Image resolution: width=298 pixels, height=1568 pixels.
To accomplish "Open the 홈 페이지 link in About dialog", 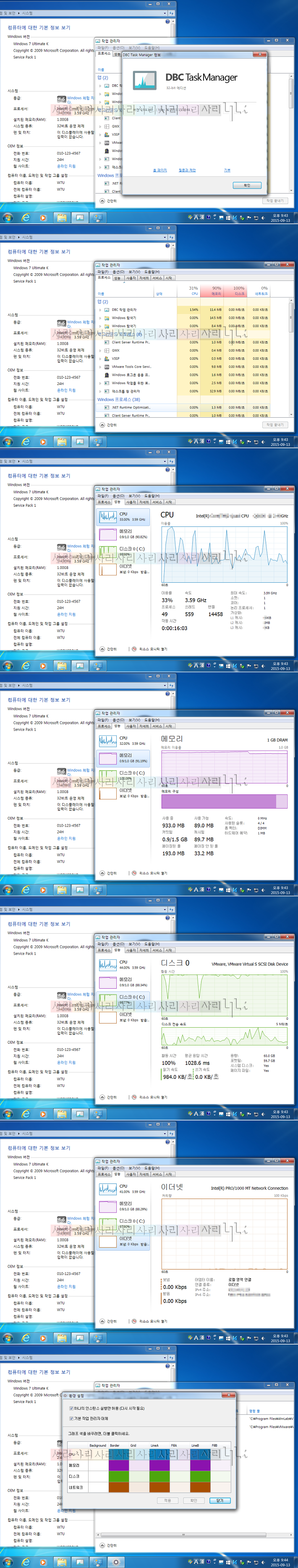I will pos(159,170).
